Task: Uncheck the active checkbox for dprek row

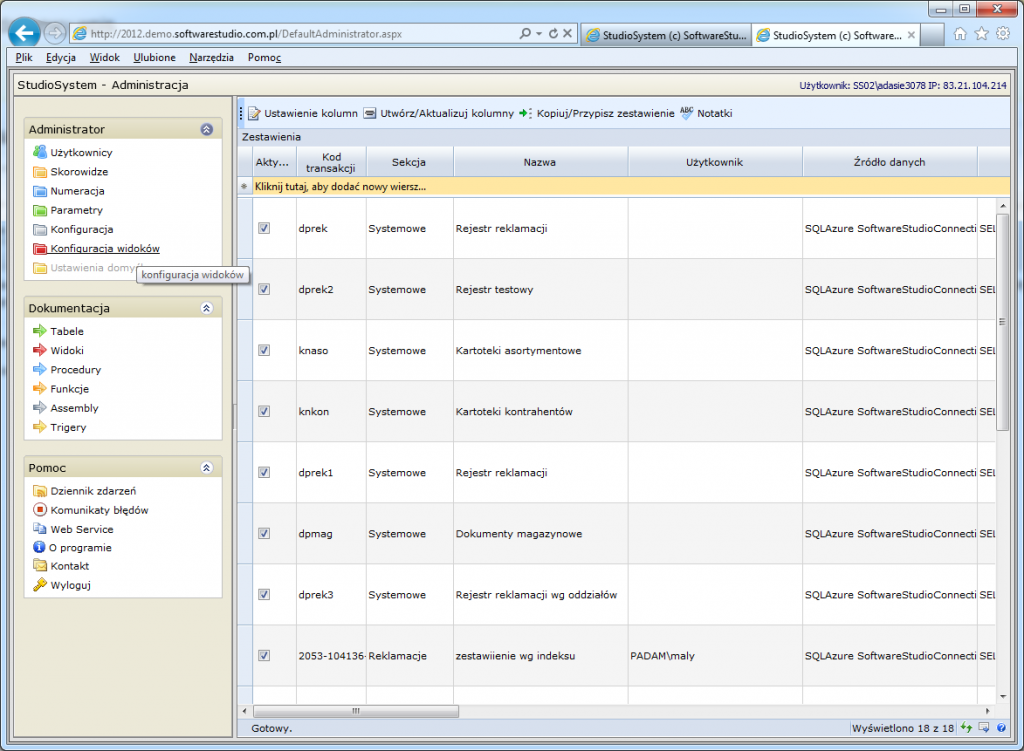Action: point(264,228)
